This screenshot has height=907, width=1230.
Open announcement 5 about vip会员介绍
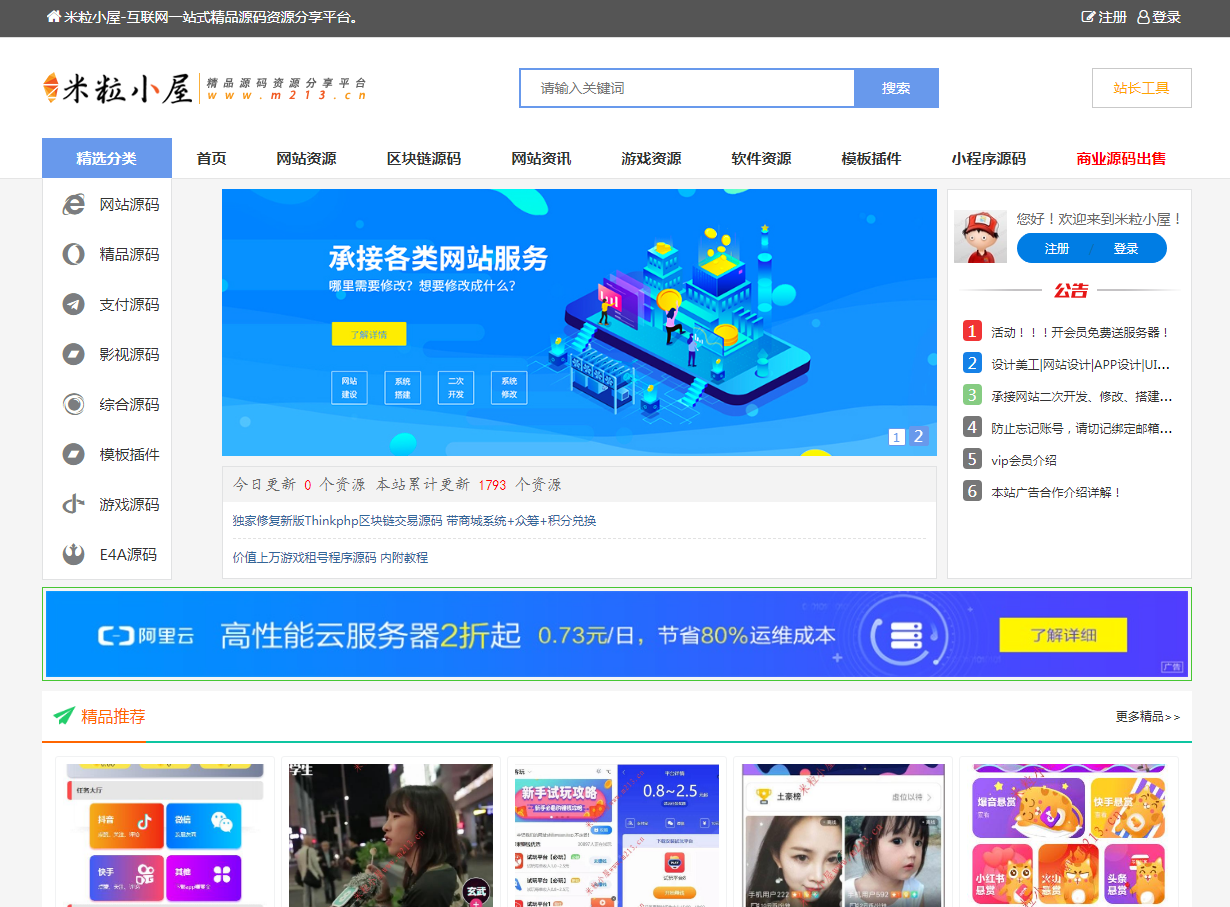1024,461
